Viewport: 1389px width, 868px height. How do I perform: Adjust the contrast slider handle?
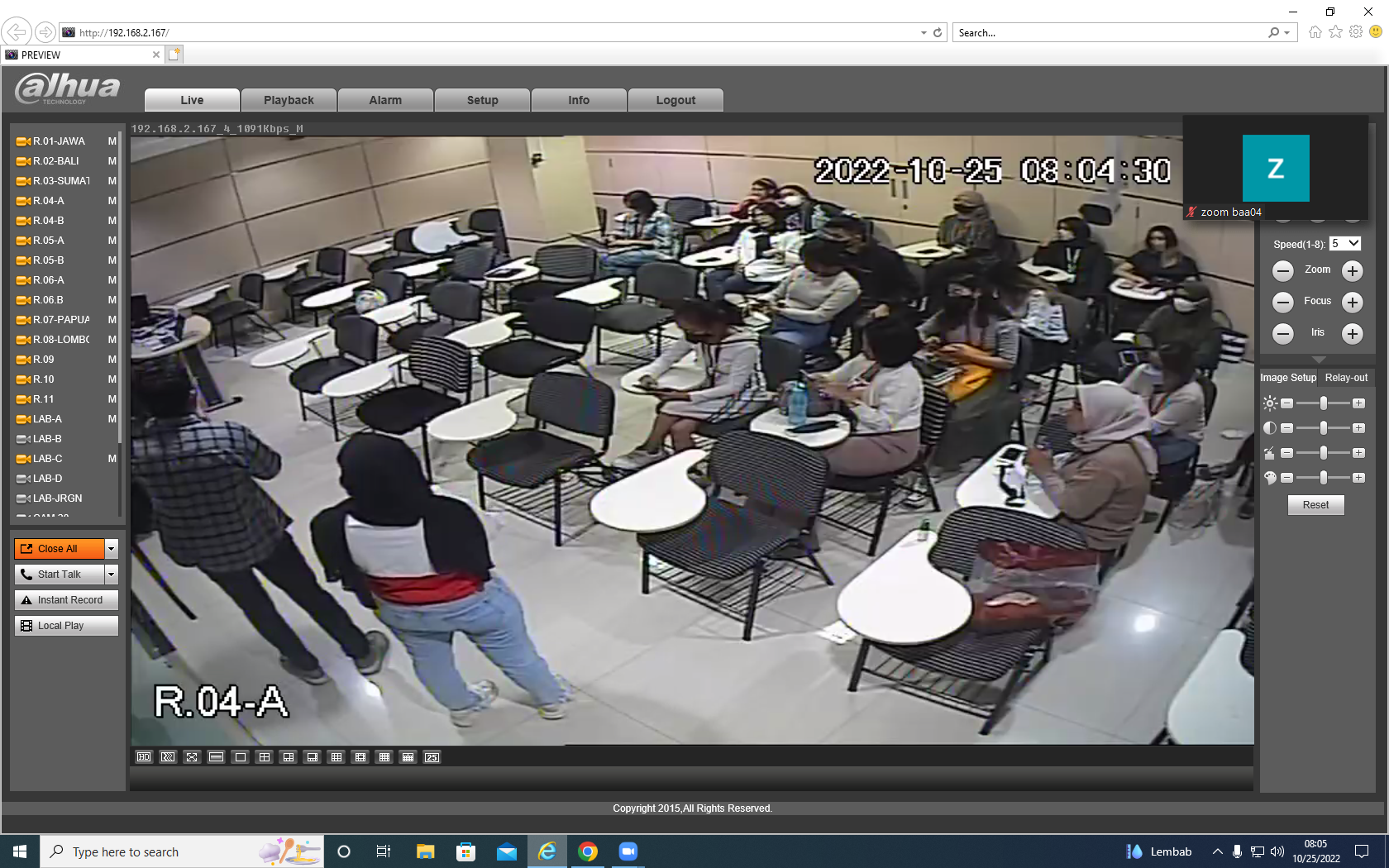click(x=1324, y=428)
